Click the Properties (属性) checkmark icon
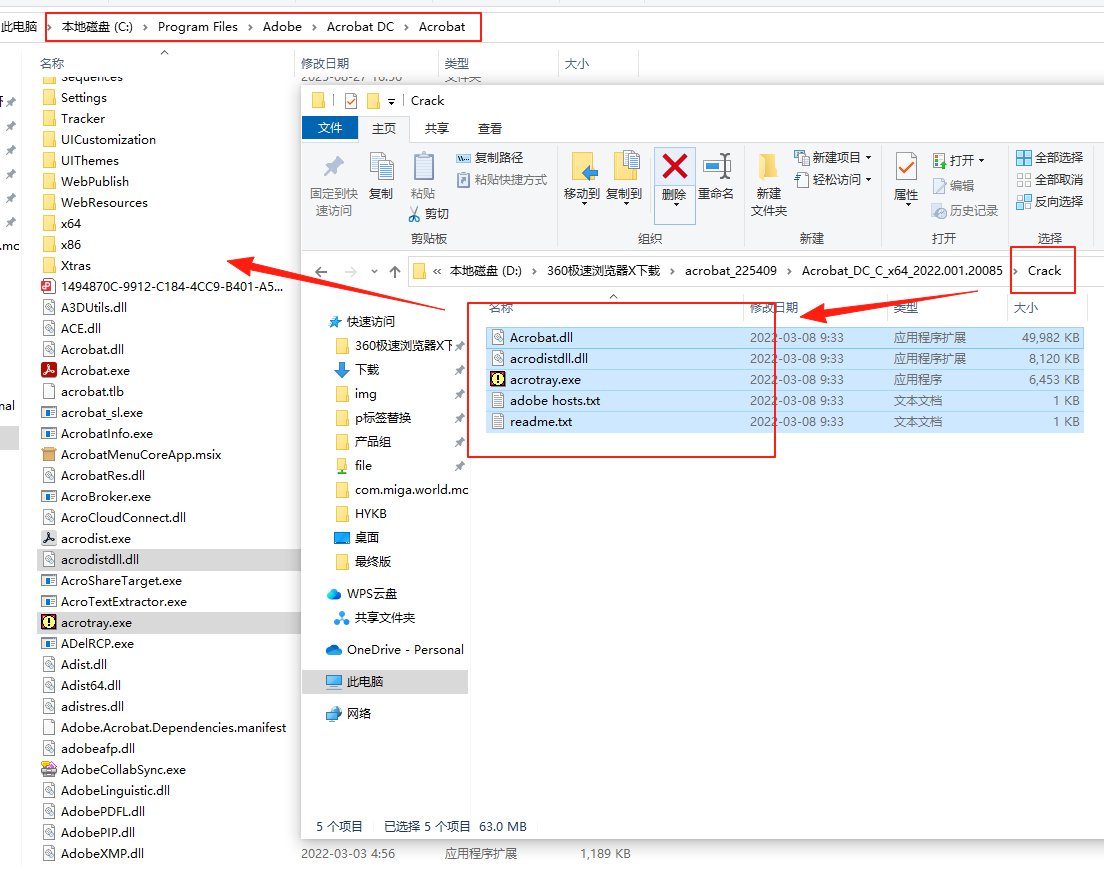Screen dimensions: 1104x871 906,167
